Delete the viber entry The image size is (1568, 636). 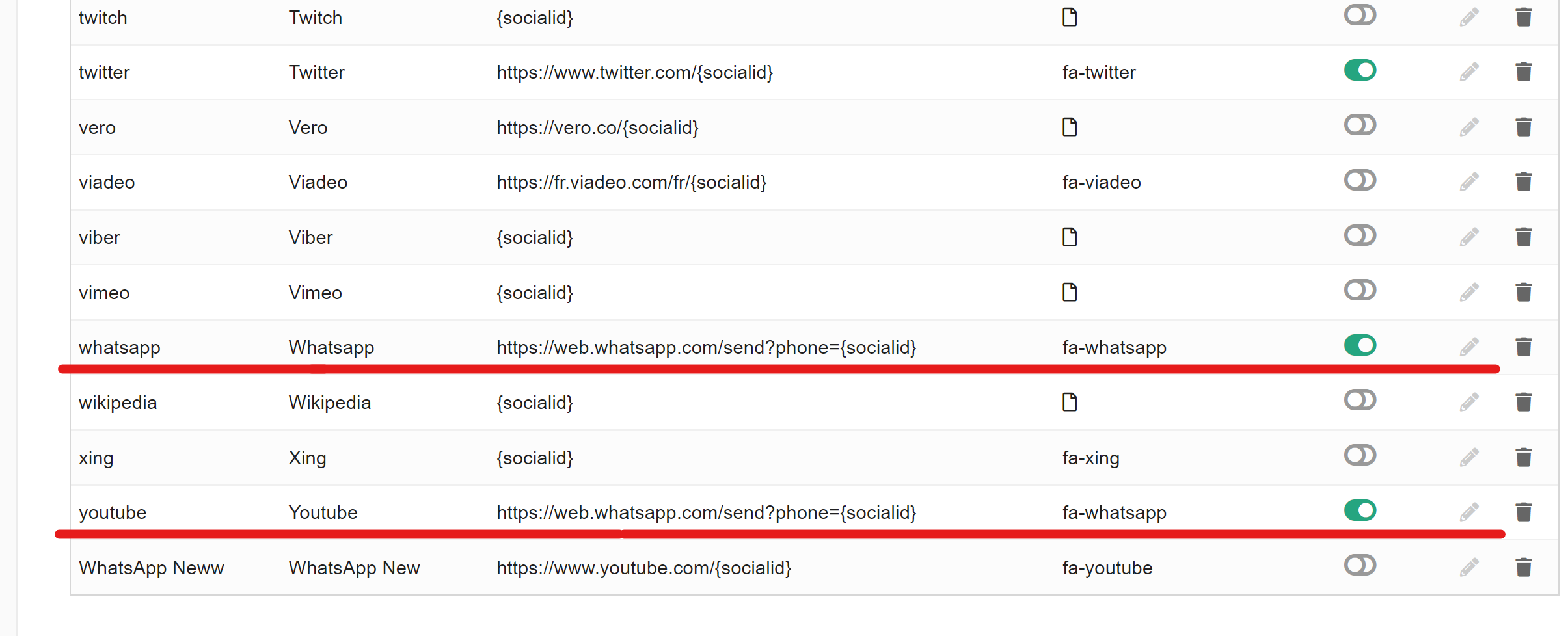[1523, 237]
